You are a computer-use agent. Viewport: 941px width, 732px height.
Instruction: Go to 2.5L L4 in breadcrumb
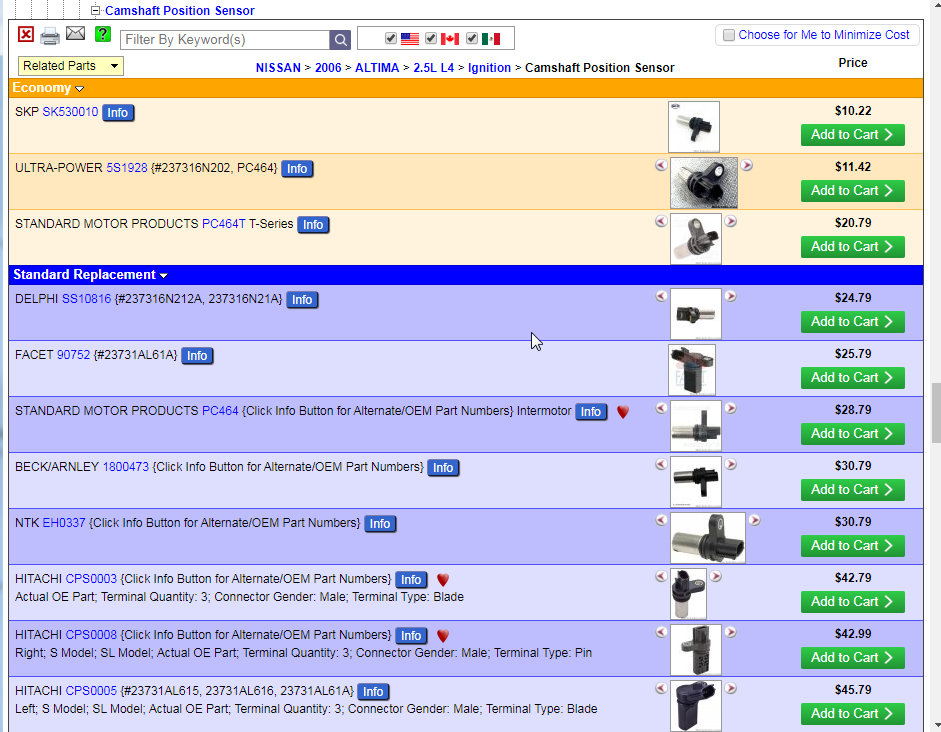pyautogui.click(x=433, y=68)
